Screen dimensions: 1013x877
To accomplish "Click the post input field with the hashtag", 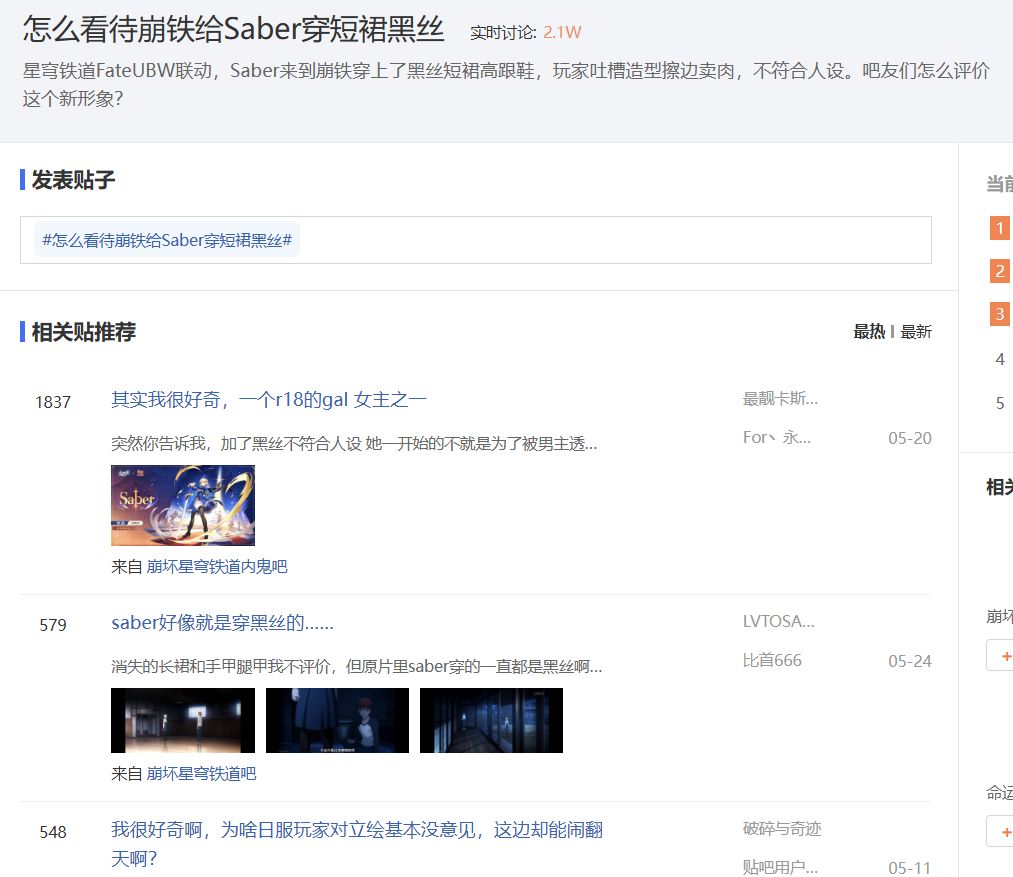I will point(475,240).
